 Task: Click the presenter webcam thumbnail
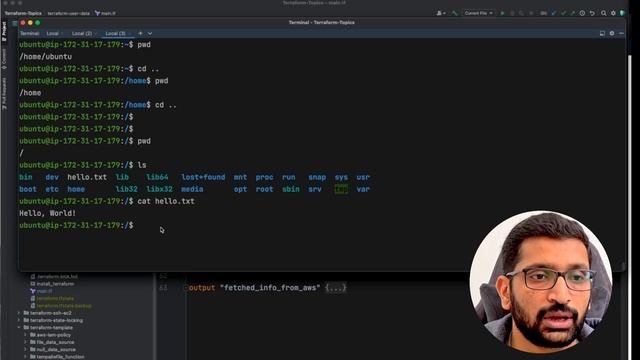541,282
